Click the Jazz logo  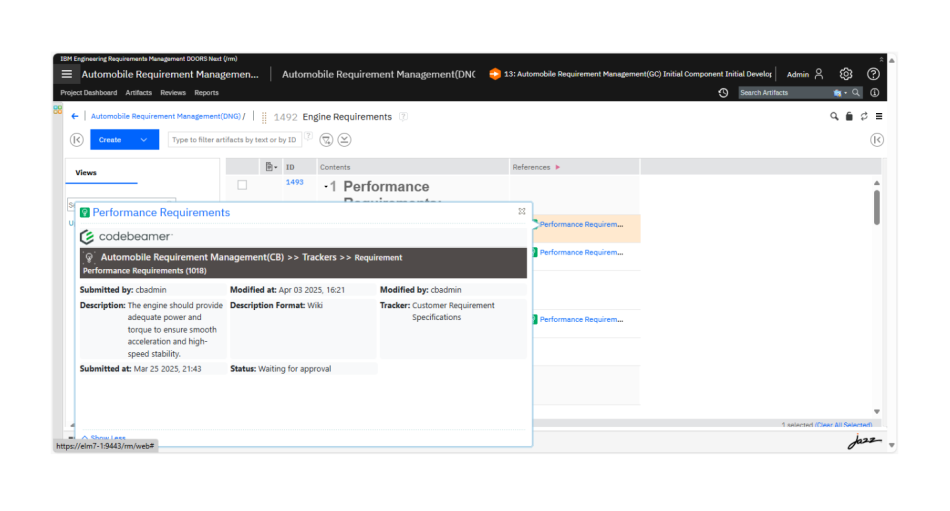click(x=864, y=442)
